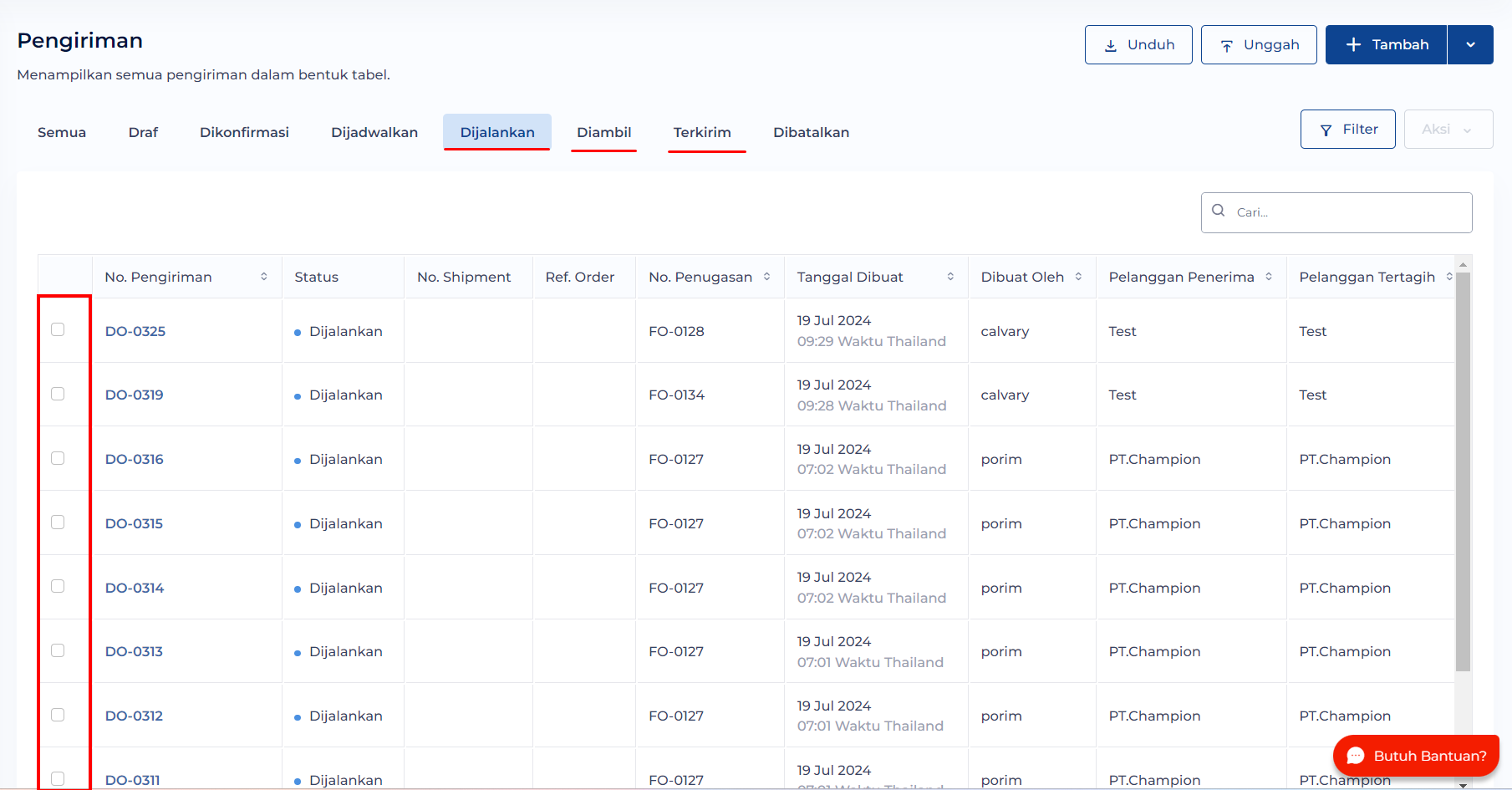
Task: Click sort icon for Pelanggan Penerima
Action: [1269, 277]
